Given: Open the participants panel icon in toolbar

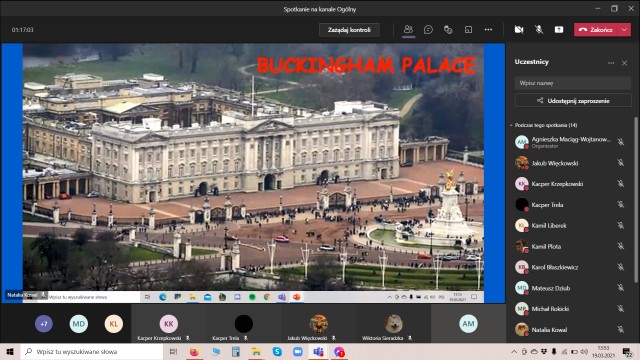Looking at the screenshot, I should click(x=408, y=29).
